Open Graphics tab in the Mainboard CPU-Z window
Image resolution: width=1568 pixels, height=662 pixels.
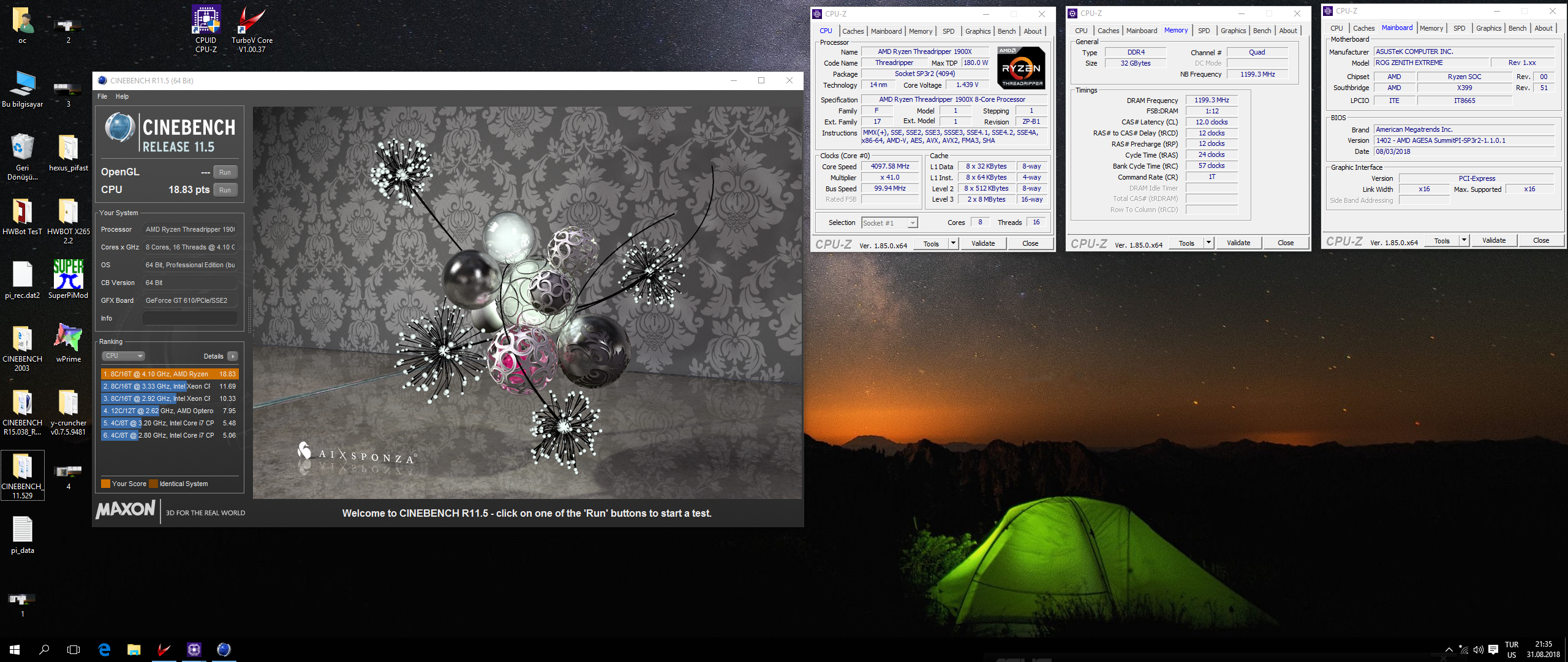pyautogui.click(x=1488, y=28)
